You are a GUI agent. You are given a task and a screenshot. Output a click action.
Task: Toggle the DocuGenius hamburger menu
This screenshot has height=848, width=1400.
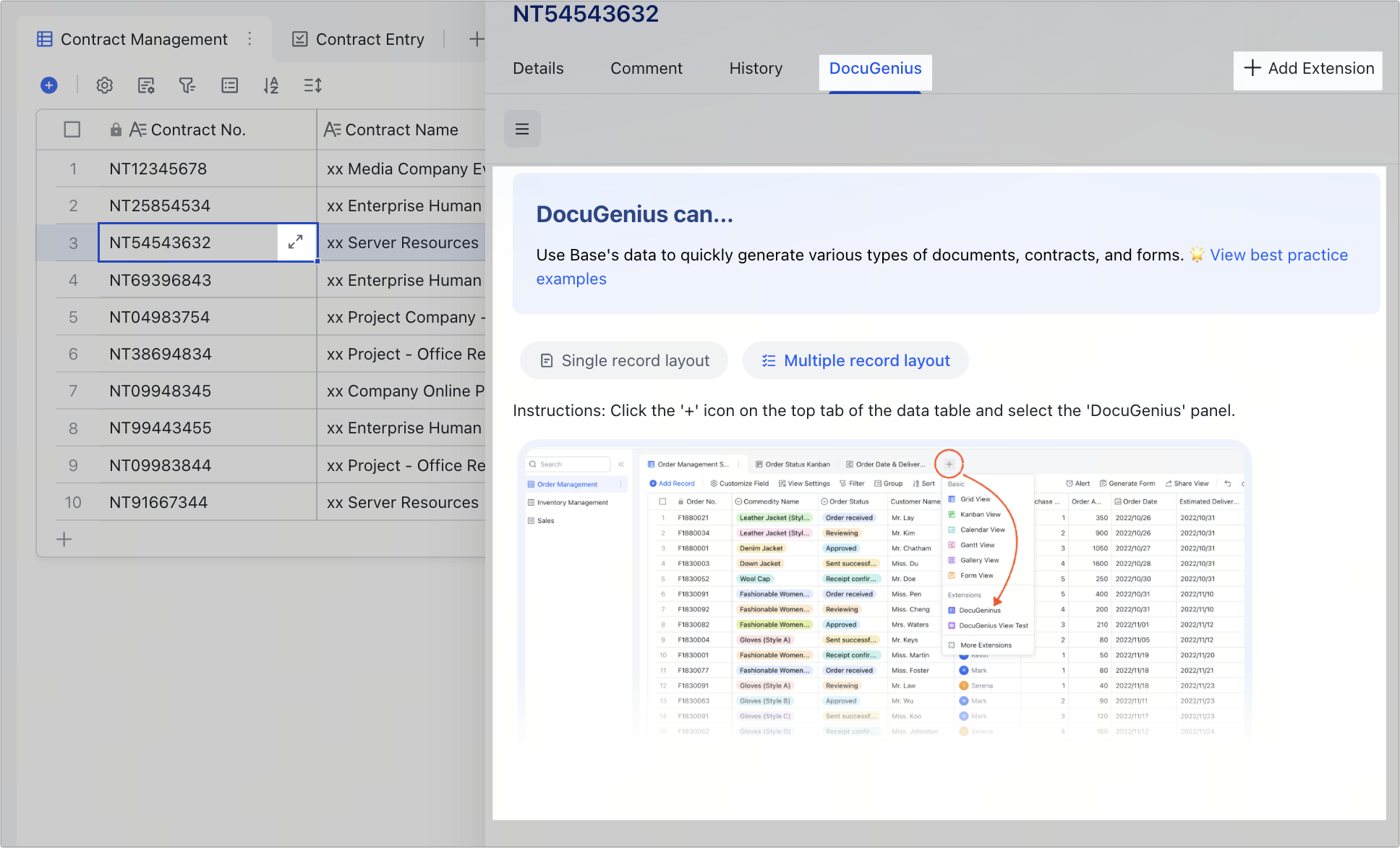click(522, 129)
